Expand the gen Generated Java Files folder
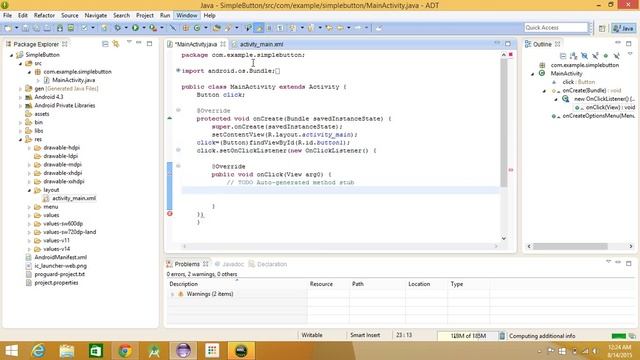Screen dimensions: 640x360 point(20,89)
